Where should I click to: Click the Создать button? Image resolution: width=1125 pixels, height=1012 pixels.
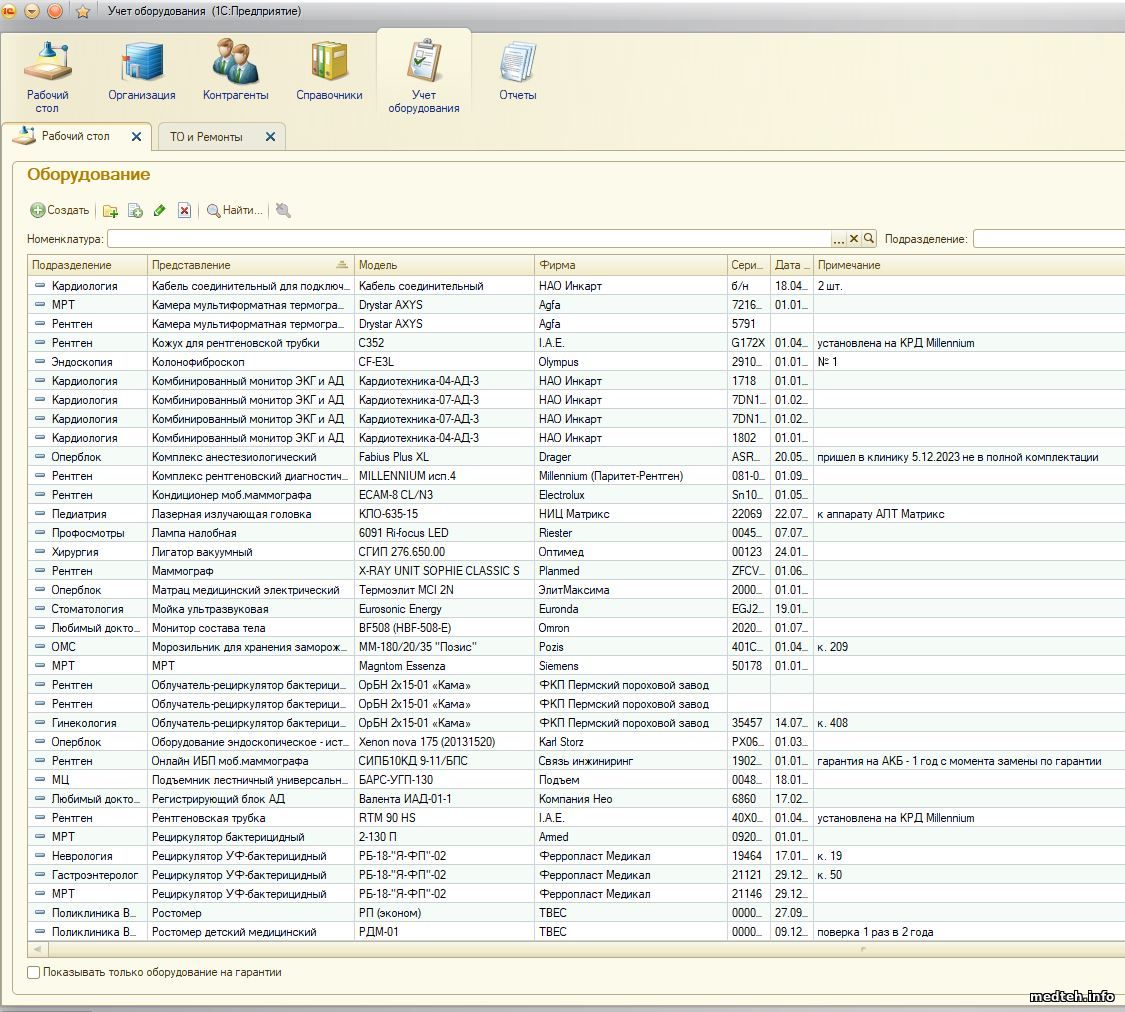[60, 211]
